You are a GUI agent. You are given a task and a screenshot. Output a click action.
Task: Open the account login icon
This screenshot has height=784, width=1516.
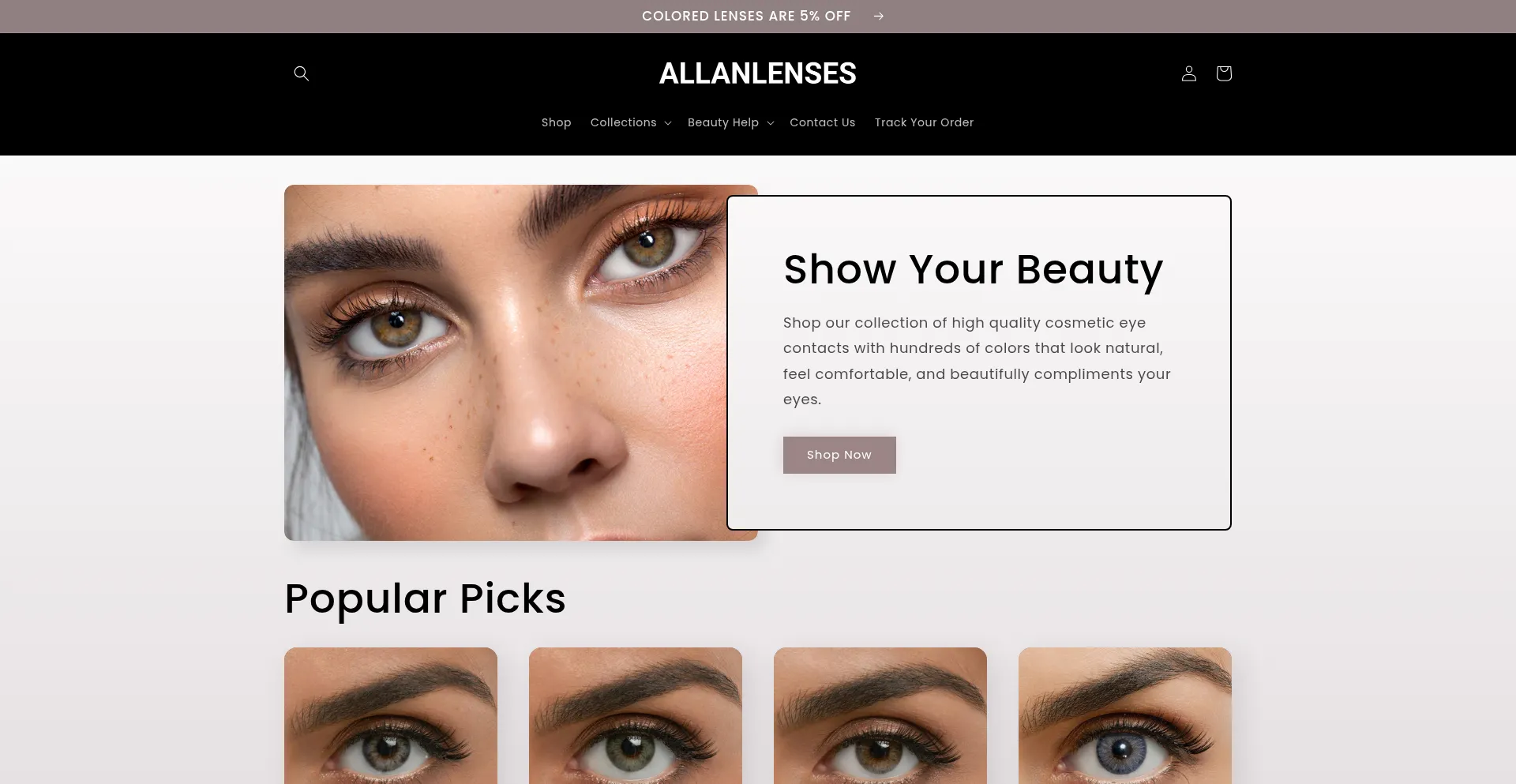[x=1188, y=73]
